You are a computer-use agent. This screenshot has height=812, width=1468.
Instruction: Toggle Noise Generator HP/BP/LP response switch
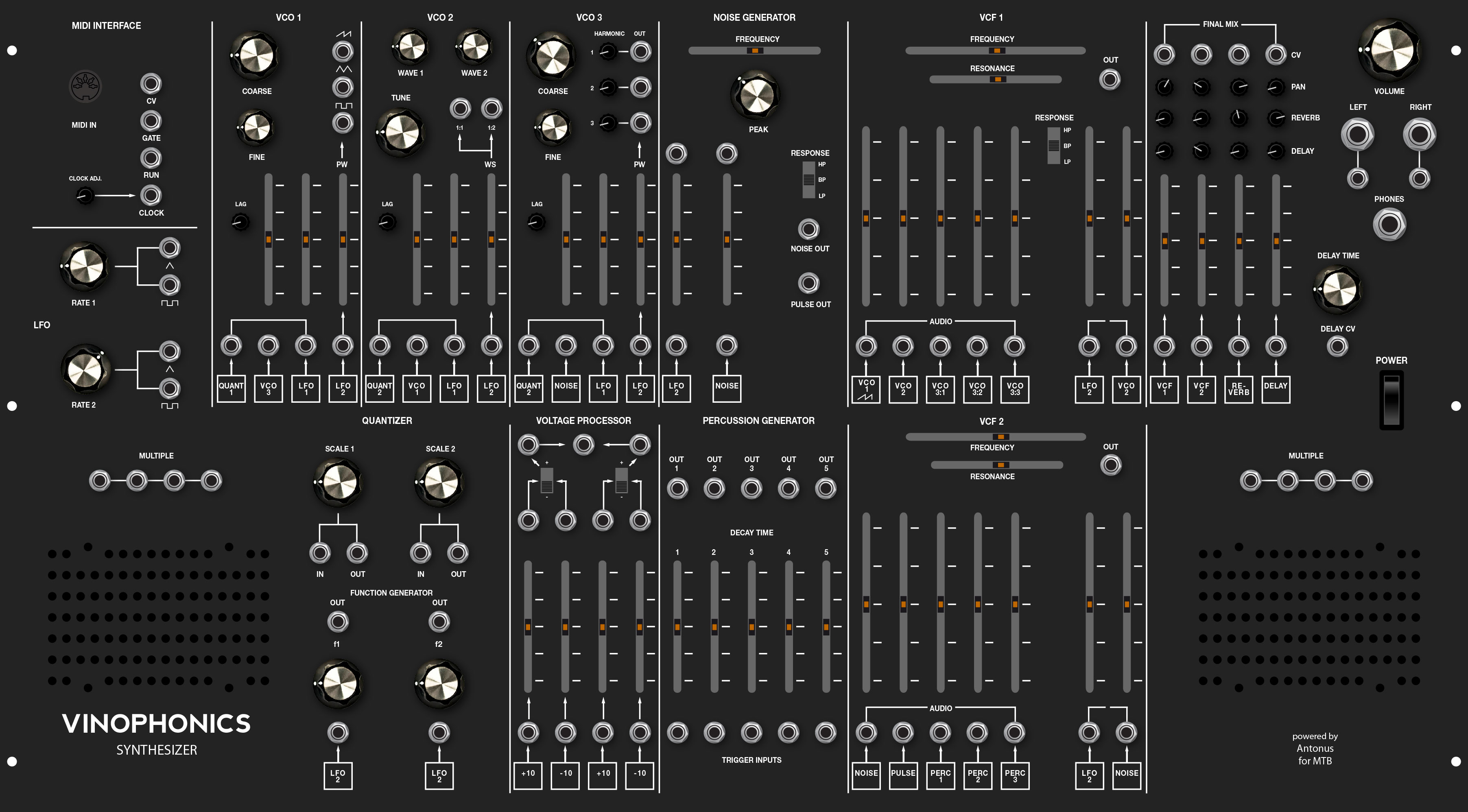point(808,179)
